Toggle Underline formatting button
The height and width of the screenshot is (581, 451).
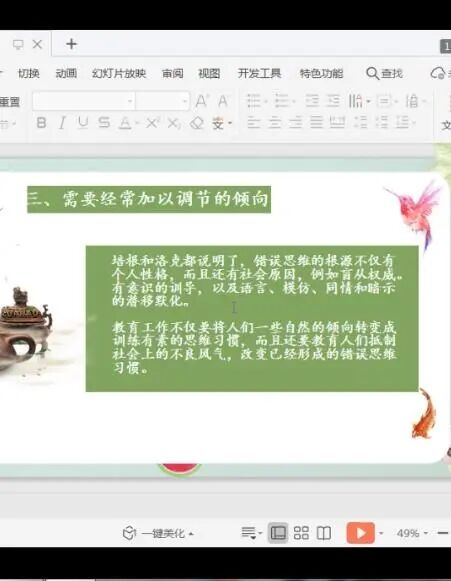coord(83,123)
